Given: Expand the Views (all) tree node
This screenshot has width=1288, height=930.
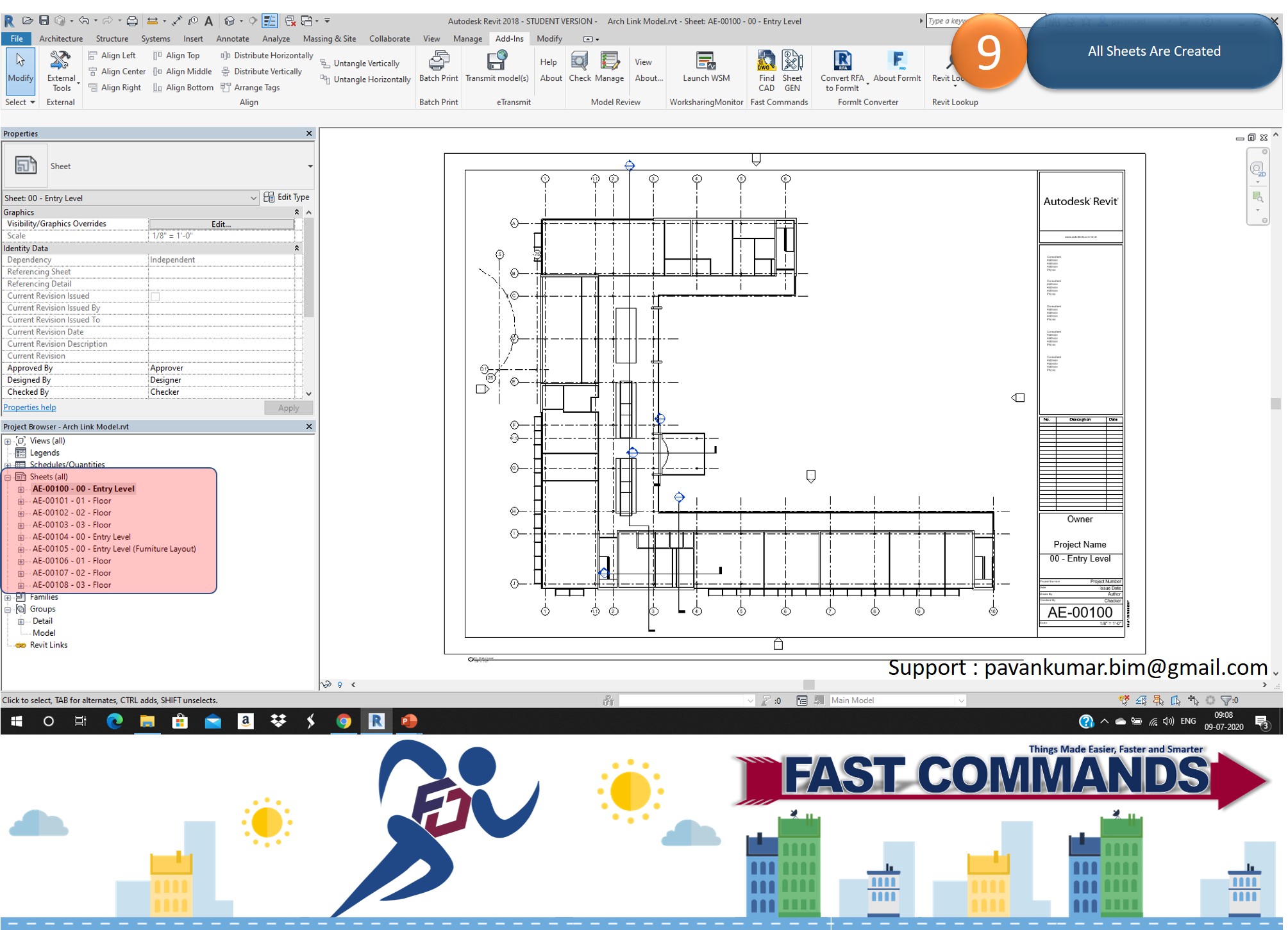Looking at the screenshot, I should click(x=8, y=441).
